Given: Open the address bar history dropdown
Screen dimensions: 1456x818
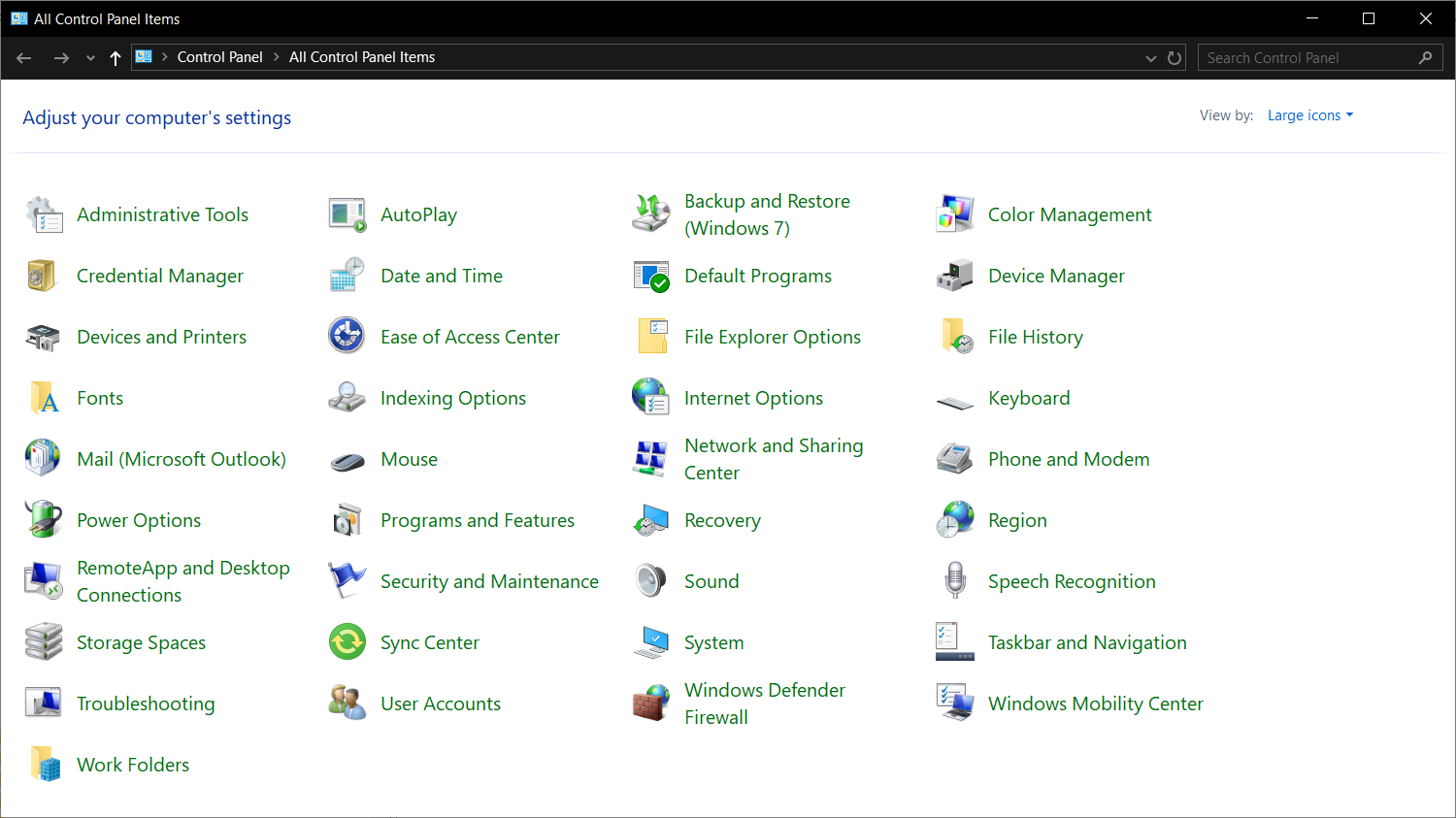Looking at the screenshot, I should click(x=1150, y=58).
